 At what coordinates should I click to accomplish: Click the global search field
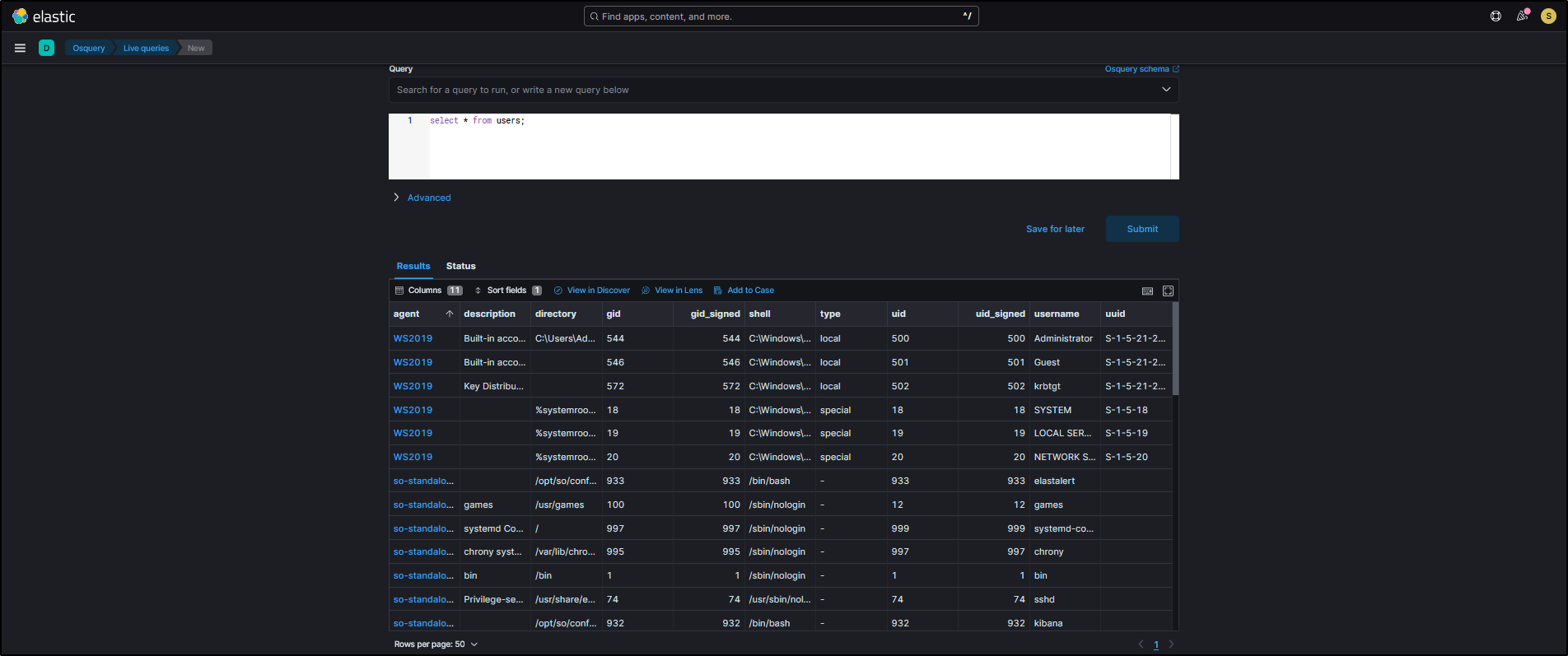click(781, 16)
